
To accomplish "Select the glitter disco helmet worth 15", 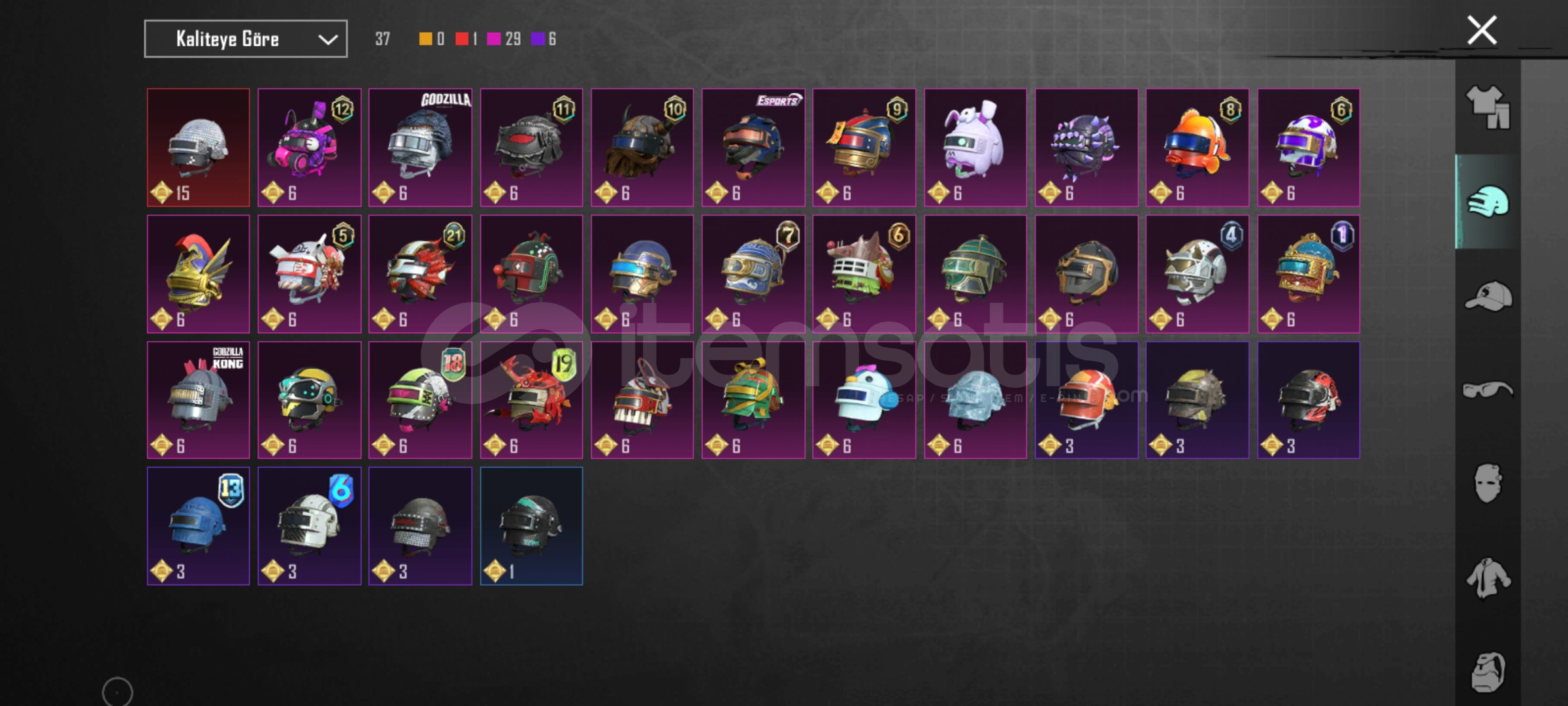I will point(198,148).
